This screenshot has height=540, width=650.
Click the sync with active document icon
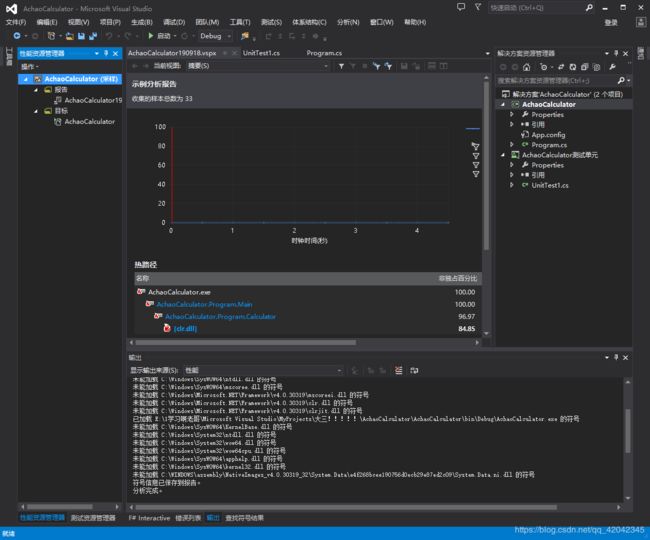[561, 67]
